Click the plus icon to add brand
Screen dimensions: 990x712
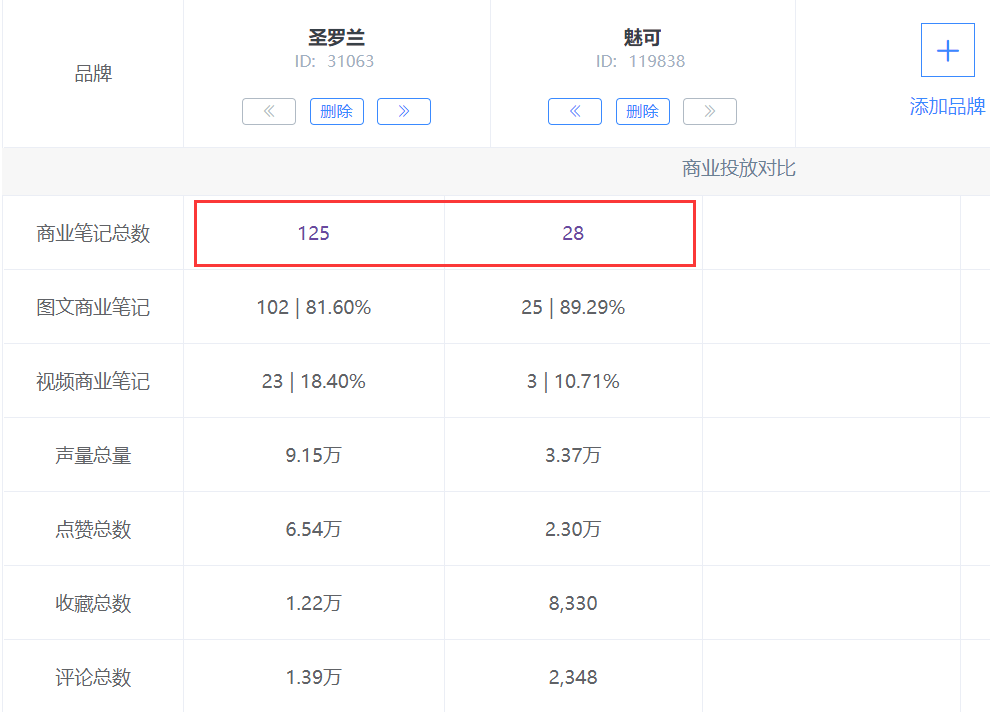pyautogui.click(x=948, y=50)
